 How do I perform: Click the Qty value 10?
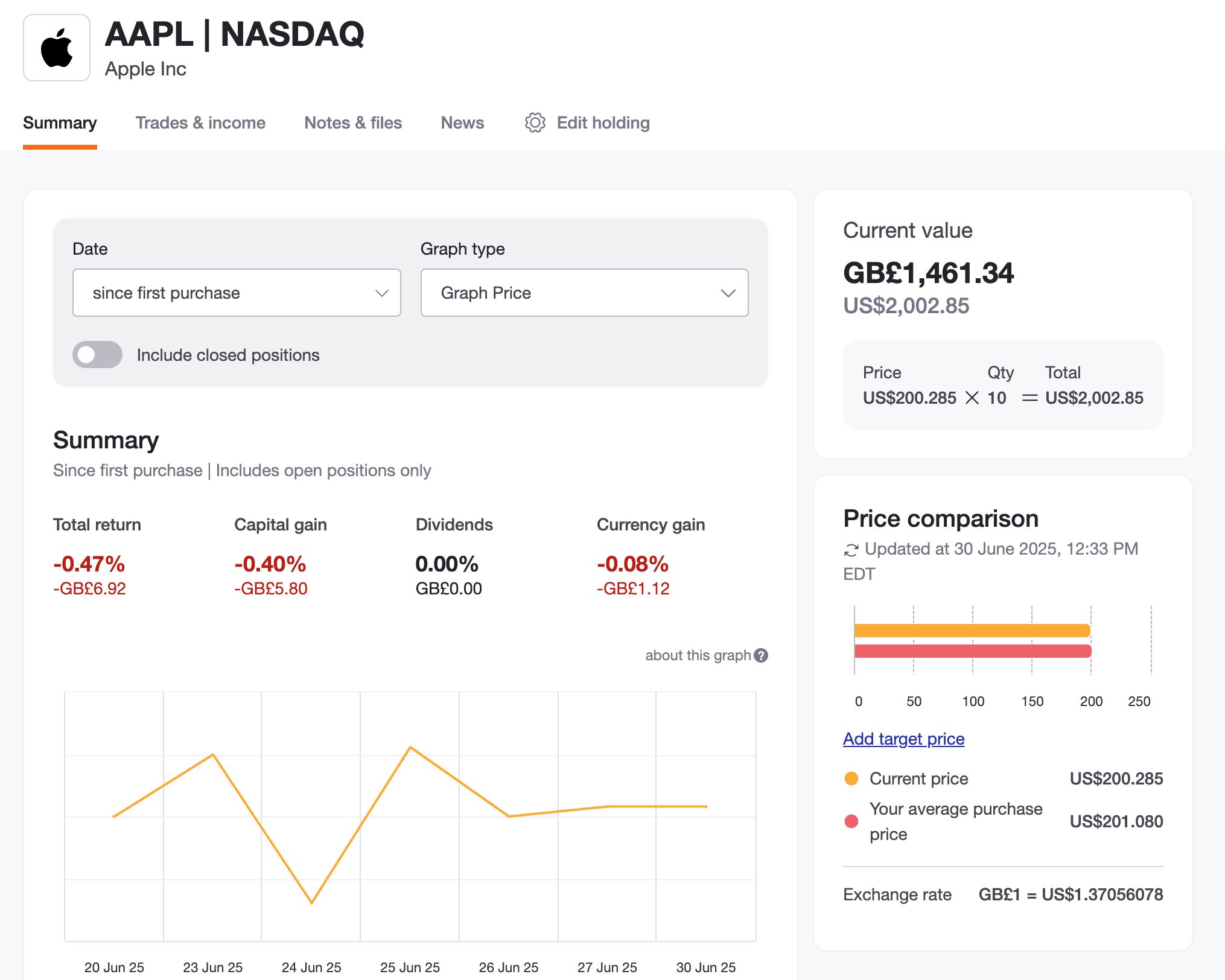[x=997, y=398]
